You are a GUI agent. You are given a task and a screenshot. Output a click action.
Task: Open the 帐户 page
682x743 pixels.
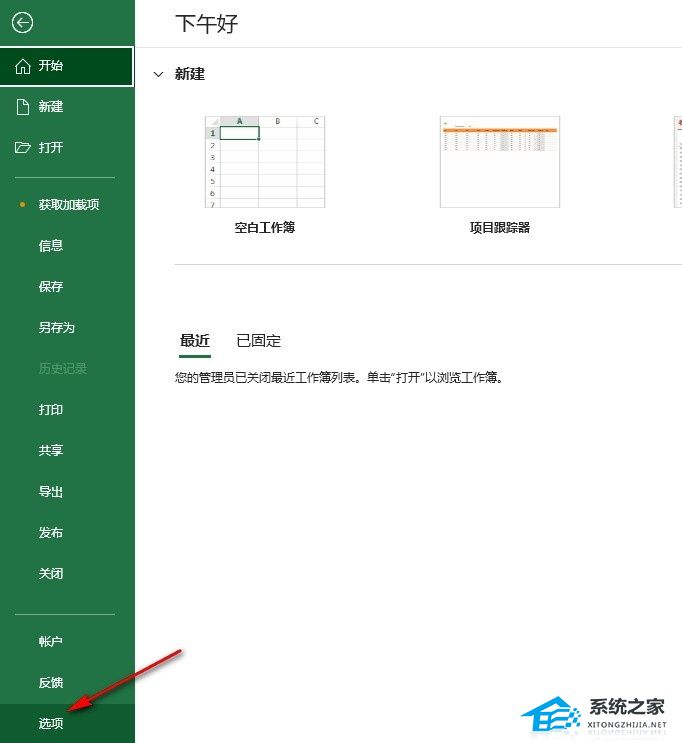point(67,641)
